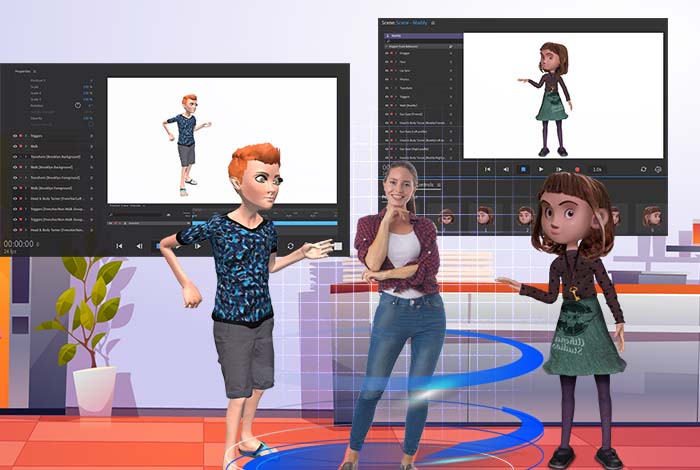
Task: Toggle eye icon for Face behavior
Action: coord(387,62)
